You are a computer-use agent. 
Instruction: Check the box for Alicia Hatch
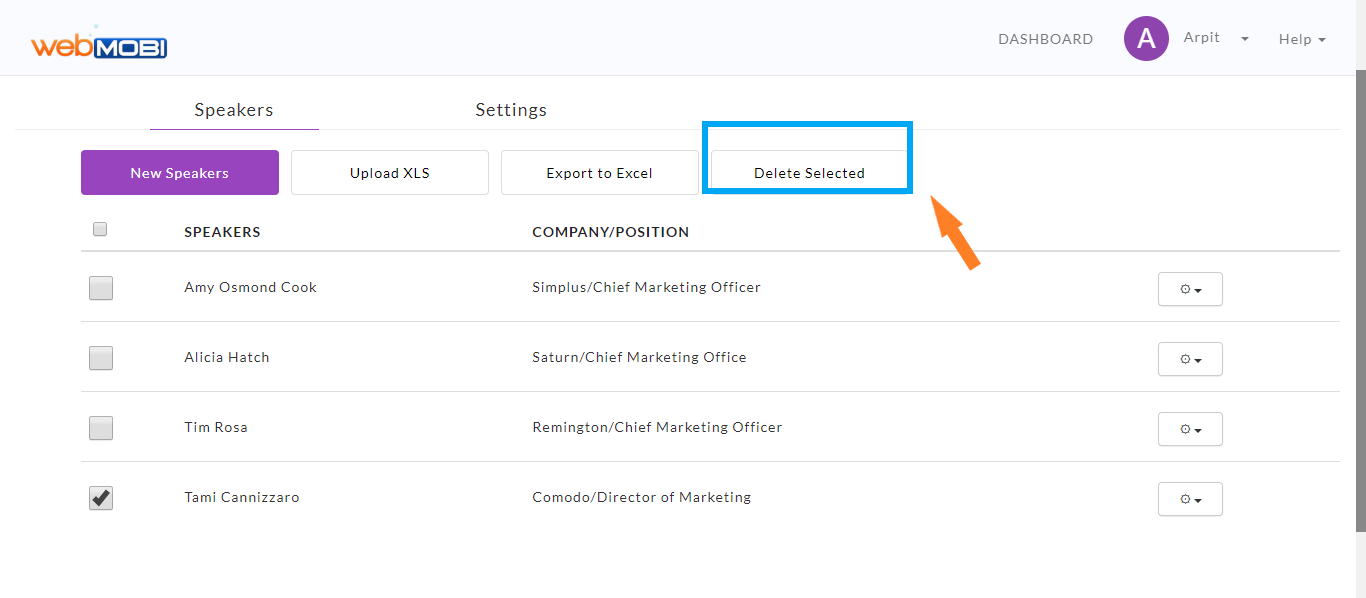[x=101, y=358]
